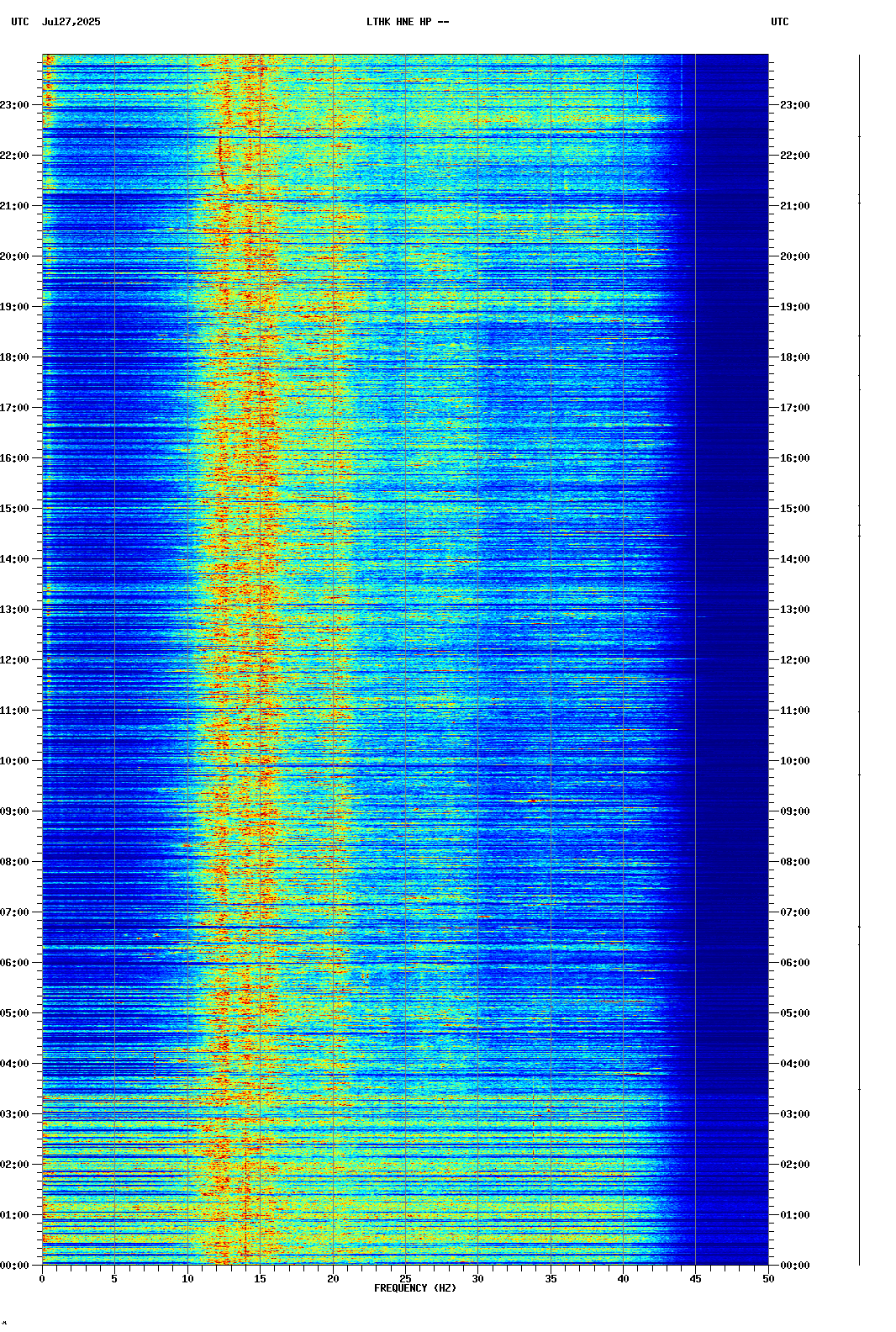Viewport: 896px width, 1332px height.
Task: Click 14:00 on the left time axis
Action: click(x=15, y=559)
